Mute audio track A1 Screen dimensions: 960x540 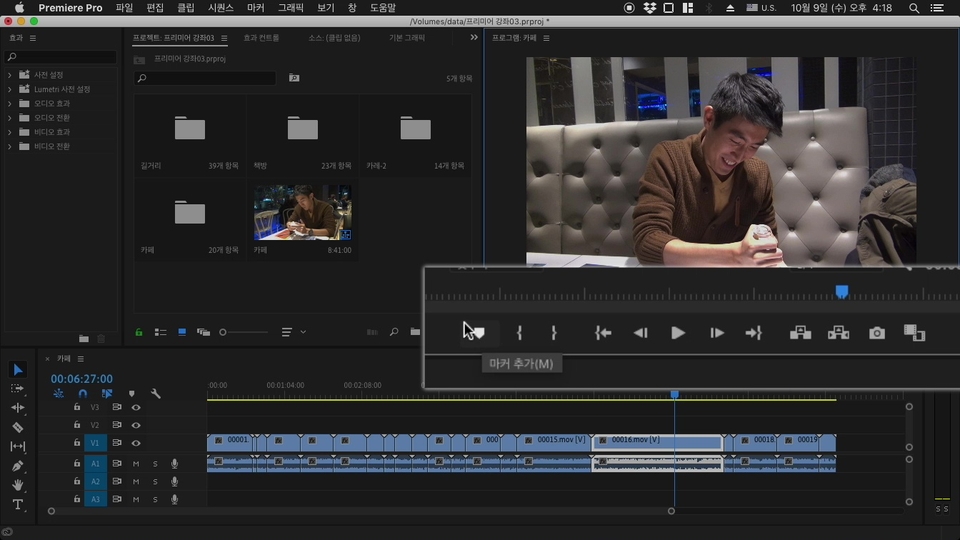[136, 463]
